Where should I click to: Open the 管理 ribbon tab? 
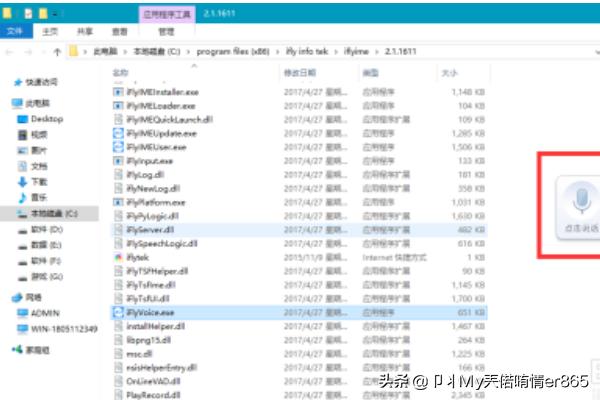166,31
